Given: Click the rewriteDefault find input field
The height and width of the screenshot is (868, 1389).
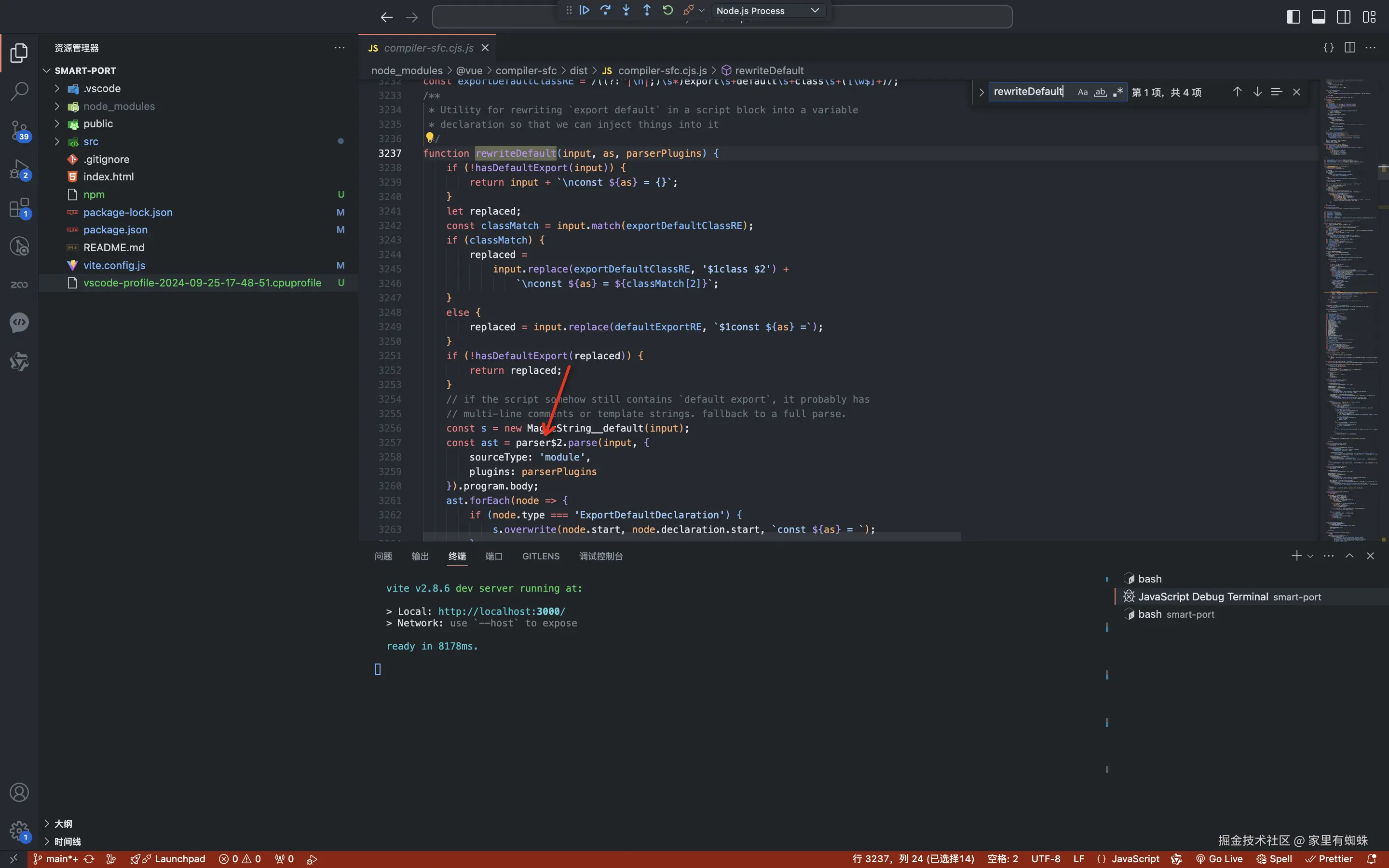Looking at the screenshot, I should click(x=1027, y=92).
